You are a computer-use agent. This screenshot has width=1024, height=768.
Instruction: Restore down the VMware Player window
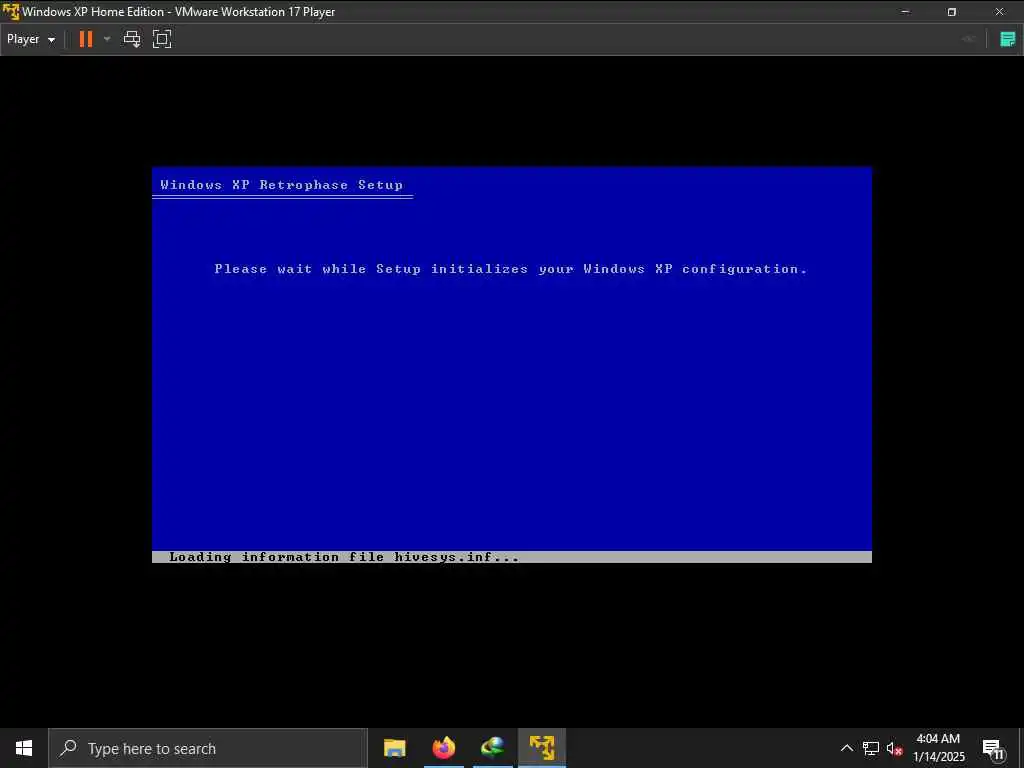952,12
